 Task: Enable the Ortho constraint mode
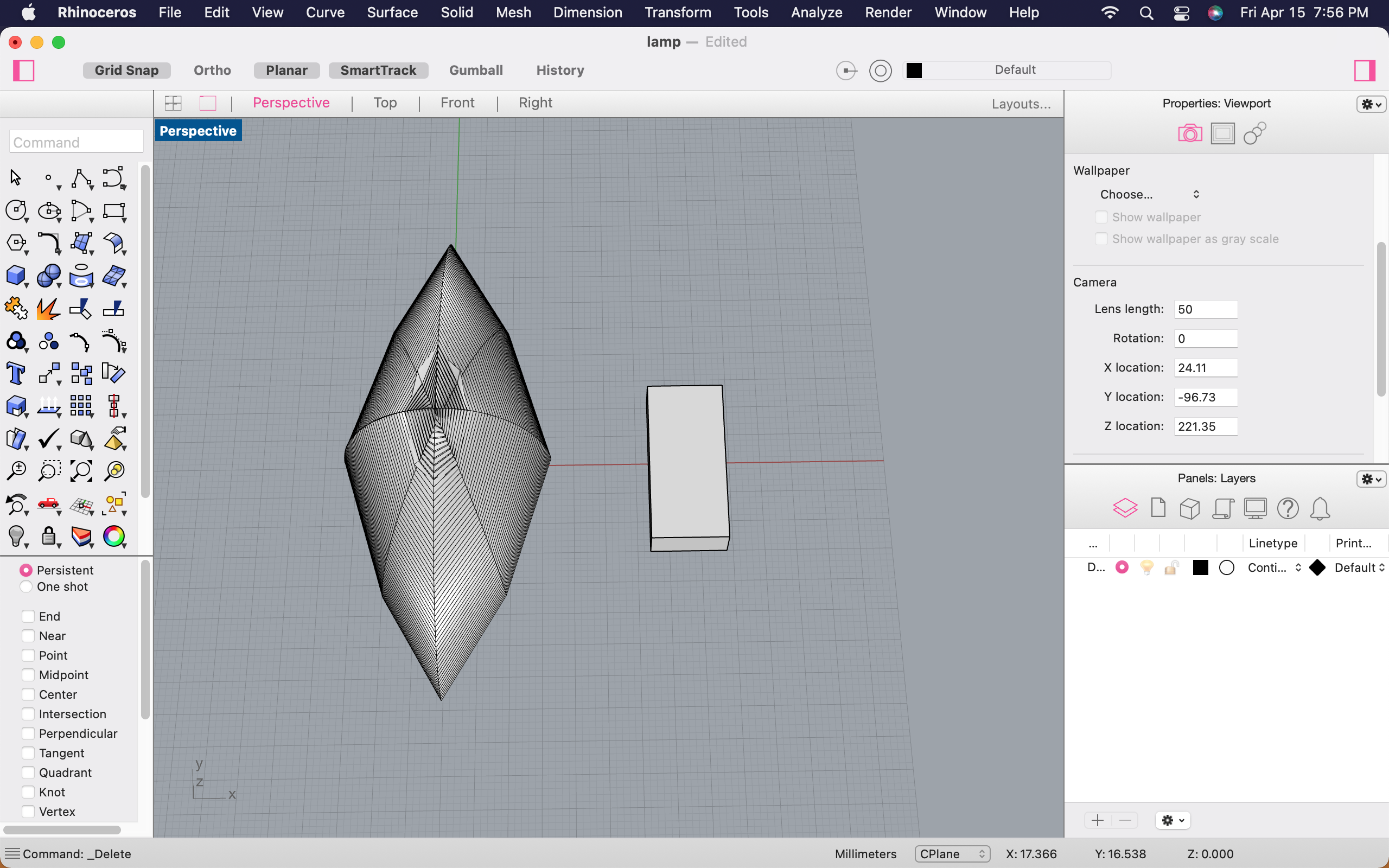point(212,70)
